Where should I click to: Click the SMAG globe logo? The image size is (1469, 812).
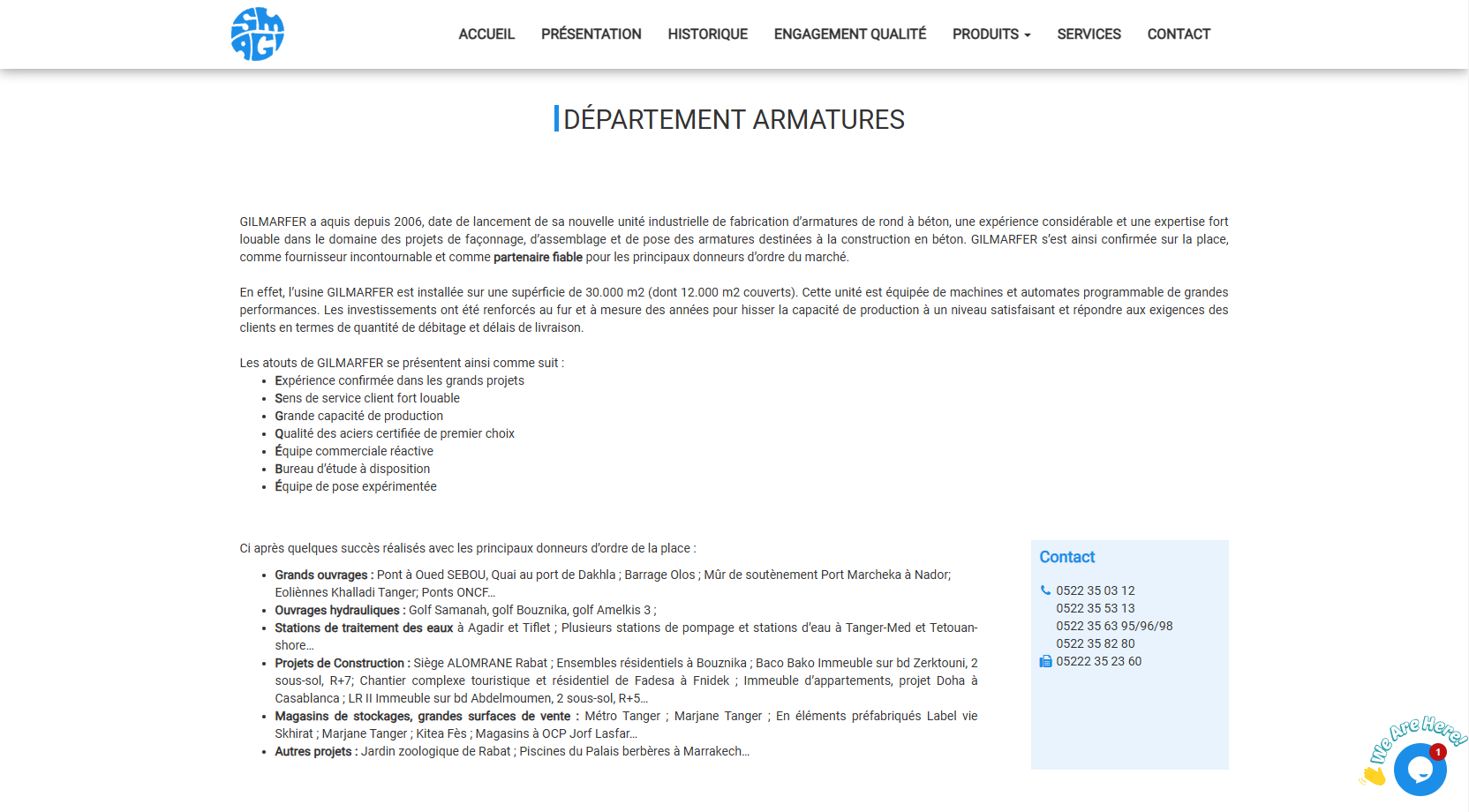click(x=257, y=34)
